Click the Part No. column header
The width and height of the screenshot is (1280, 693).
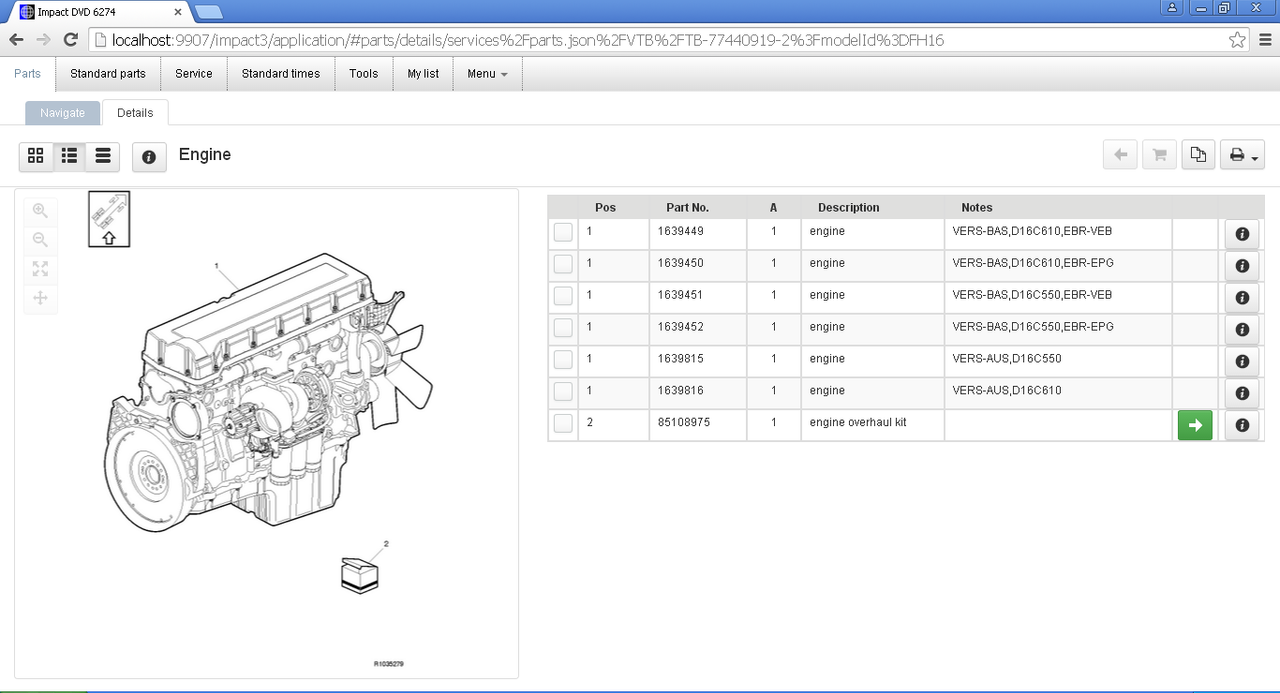point(687,208)
